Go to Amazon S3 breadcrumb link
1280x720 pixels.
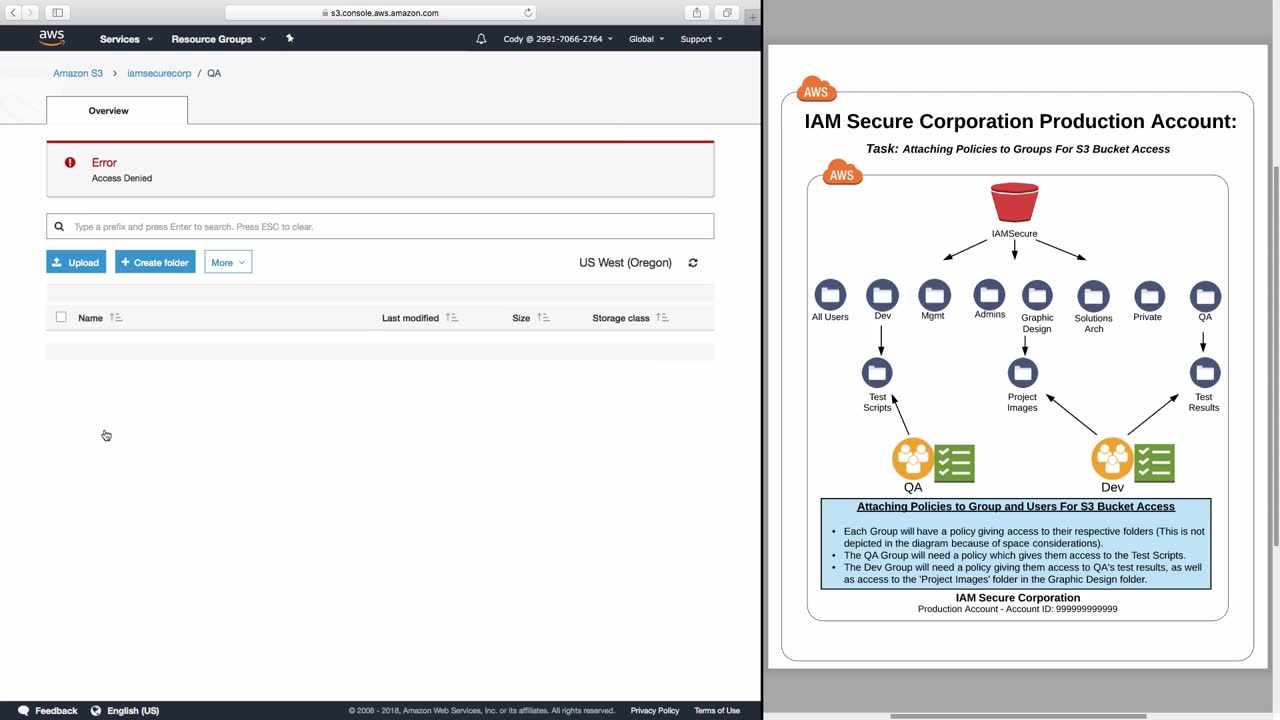pyautogui.click(x=78, y=73)
